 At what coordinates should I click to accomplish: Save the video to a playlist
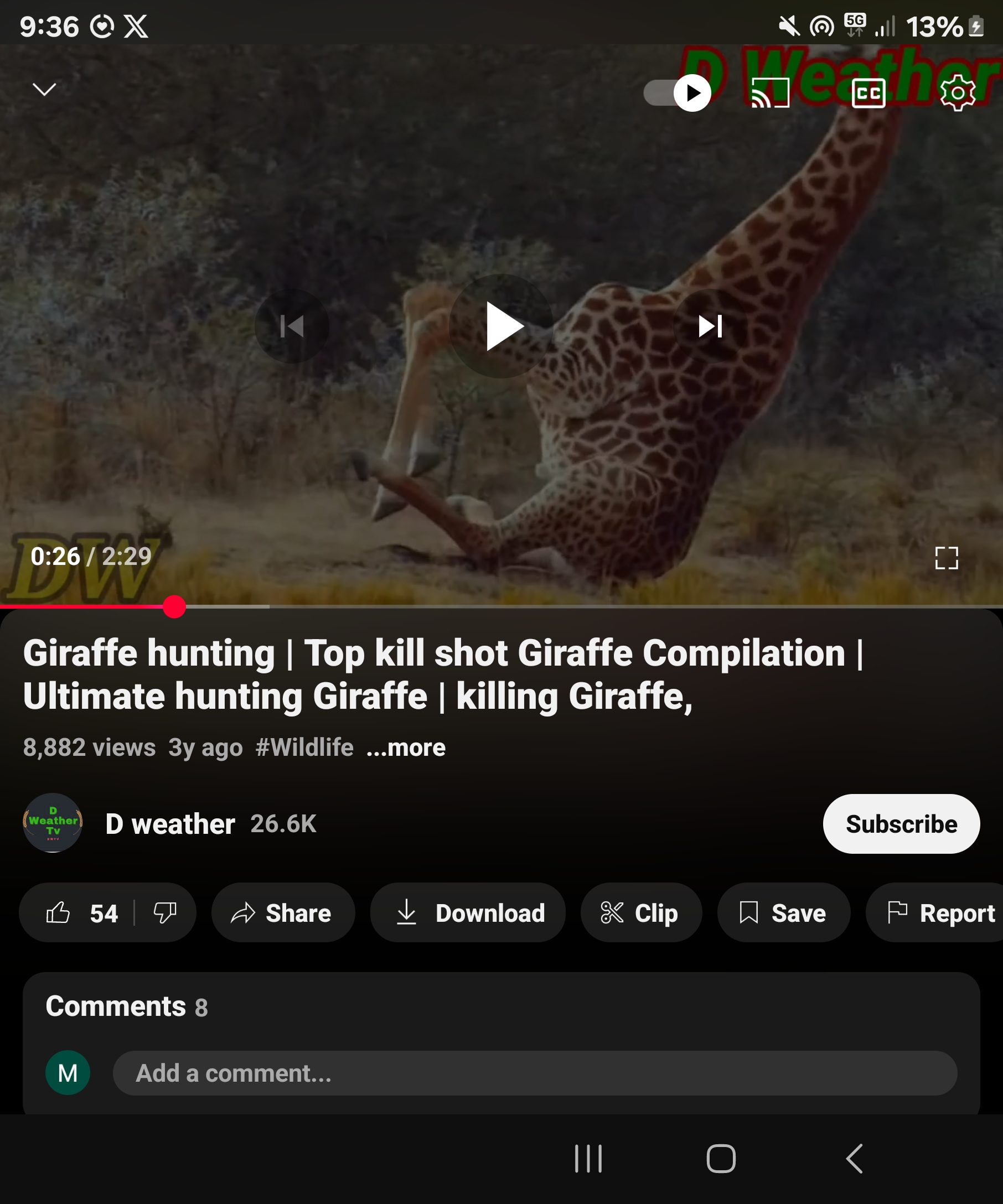click(783, 913)
